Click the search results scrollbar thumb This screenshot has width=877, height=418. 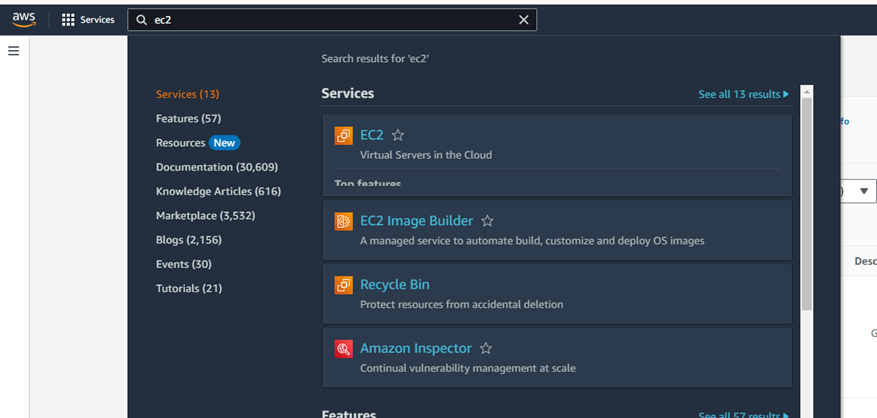tap(807, 204)
